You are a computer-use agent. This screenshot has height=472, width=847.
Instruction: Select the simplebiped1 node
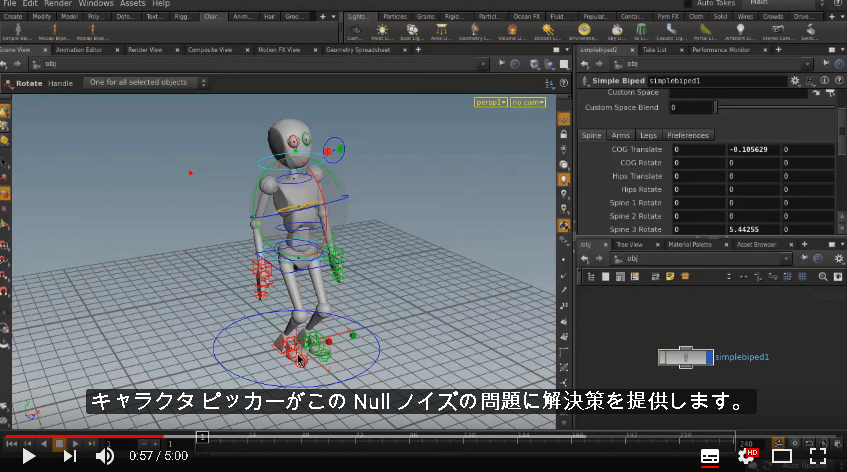coord(685,357)
